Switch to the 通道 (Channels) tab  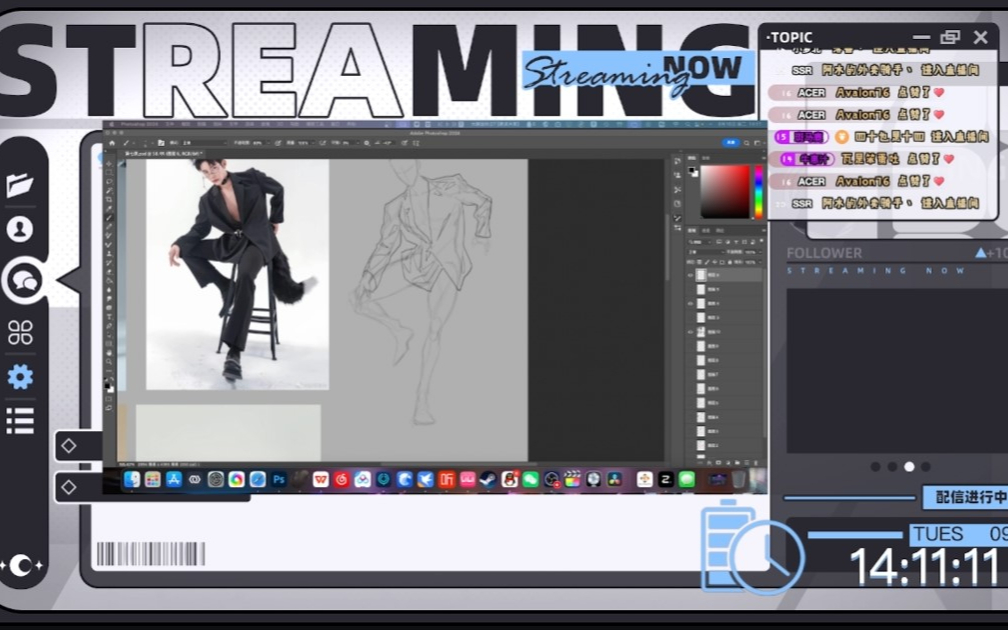coord(706,231)
